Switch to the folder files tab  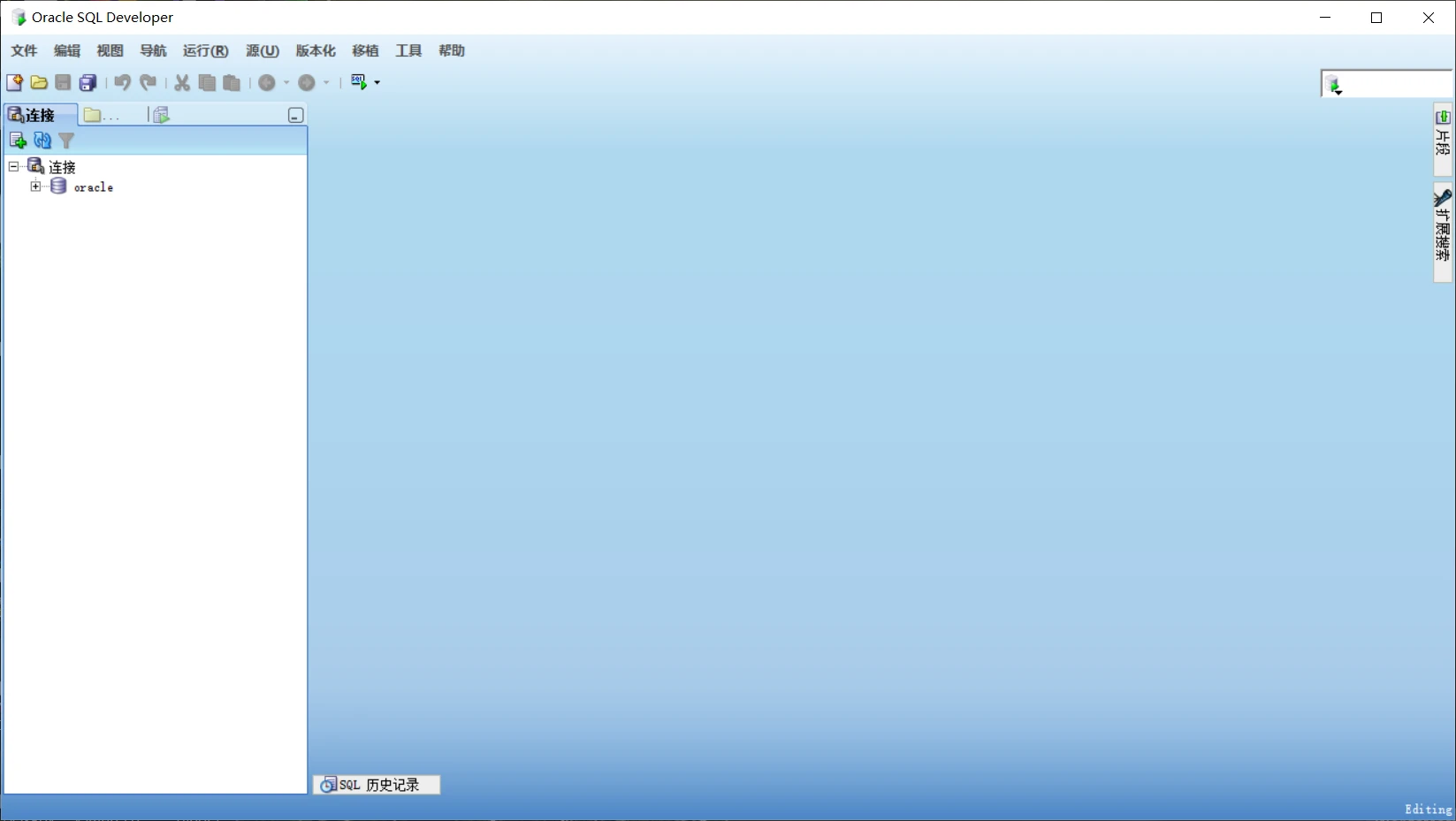point(102,115)
